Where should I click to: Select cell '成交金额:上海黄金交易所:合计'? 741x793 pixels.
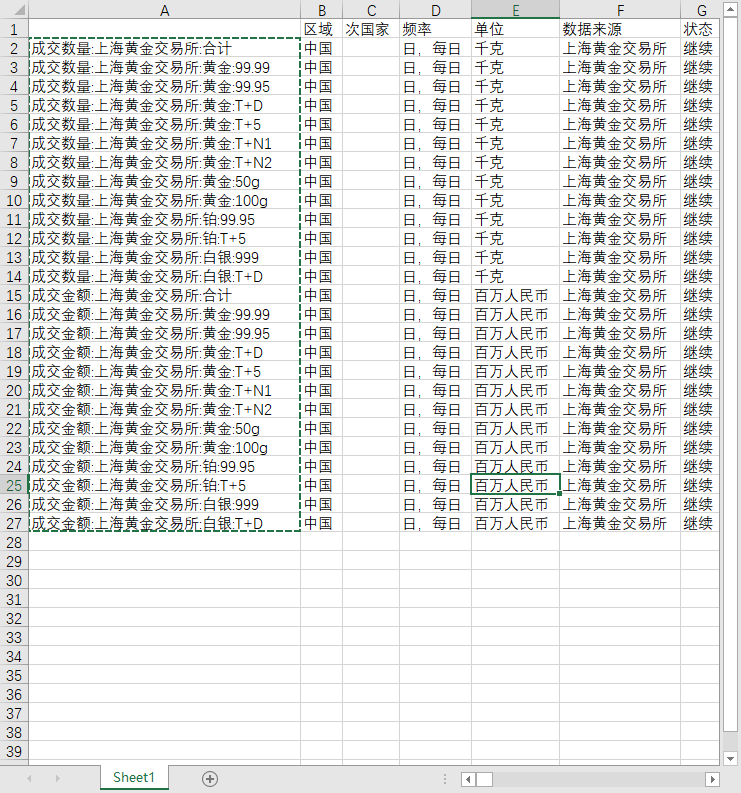point(164,295)
